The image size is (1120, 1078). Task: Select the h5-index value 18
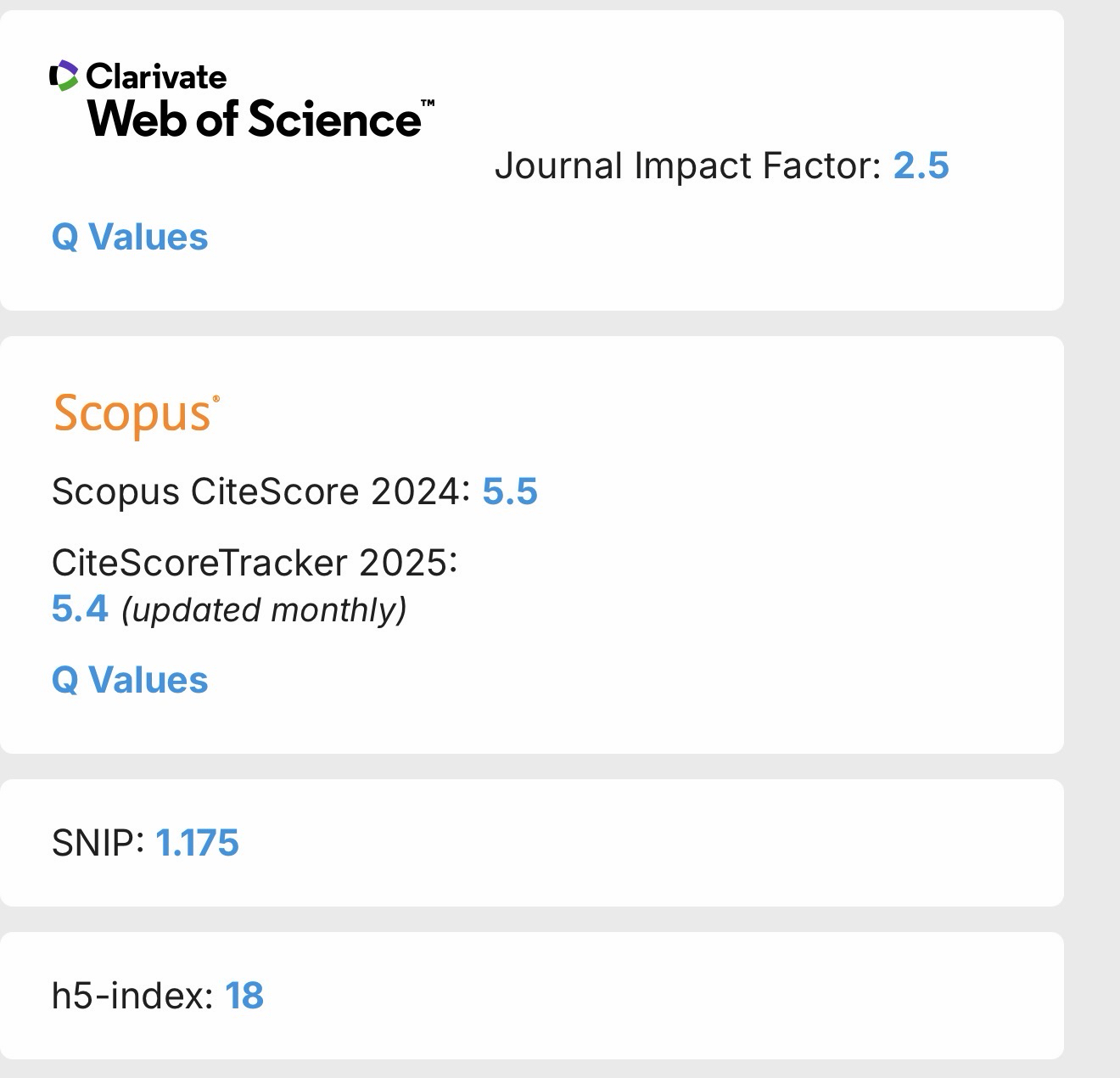(244, 996)
